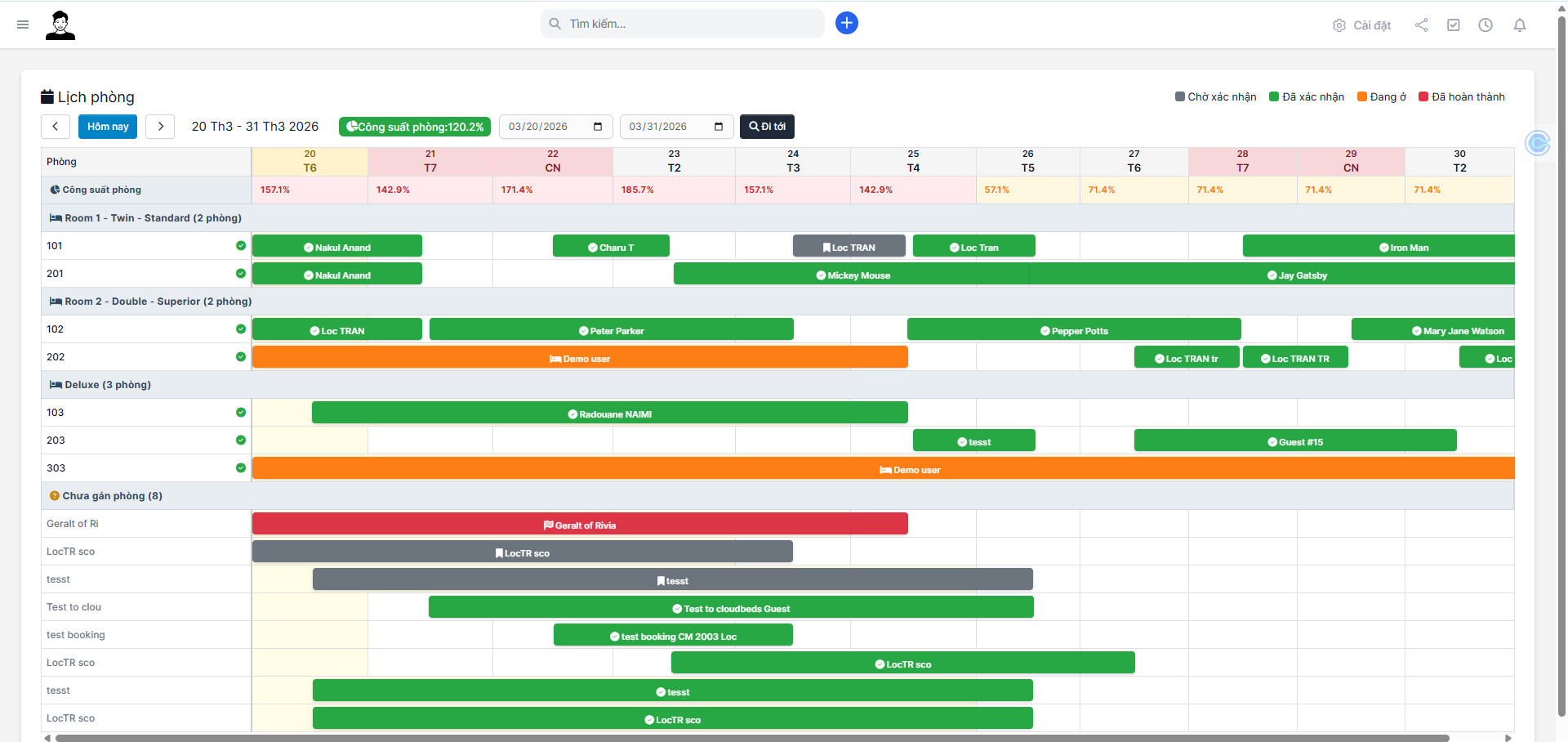
Task: Click the green check icon next to room 101
Action: (241, 245)
